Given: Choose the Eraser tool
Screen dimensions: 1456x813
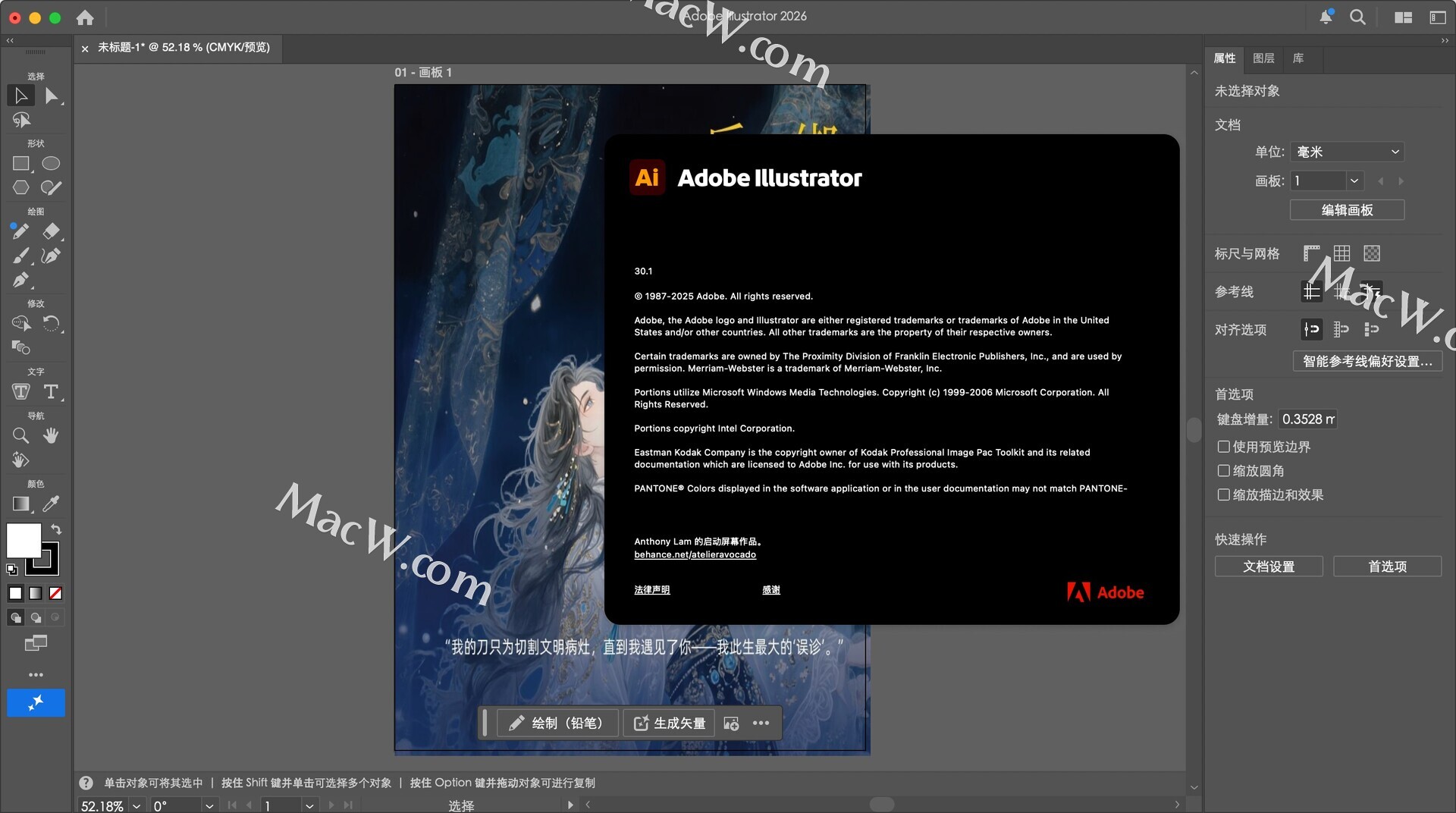Looking at the screenshot, I should click(x=51, y=231).
